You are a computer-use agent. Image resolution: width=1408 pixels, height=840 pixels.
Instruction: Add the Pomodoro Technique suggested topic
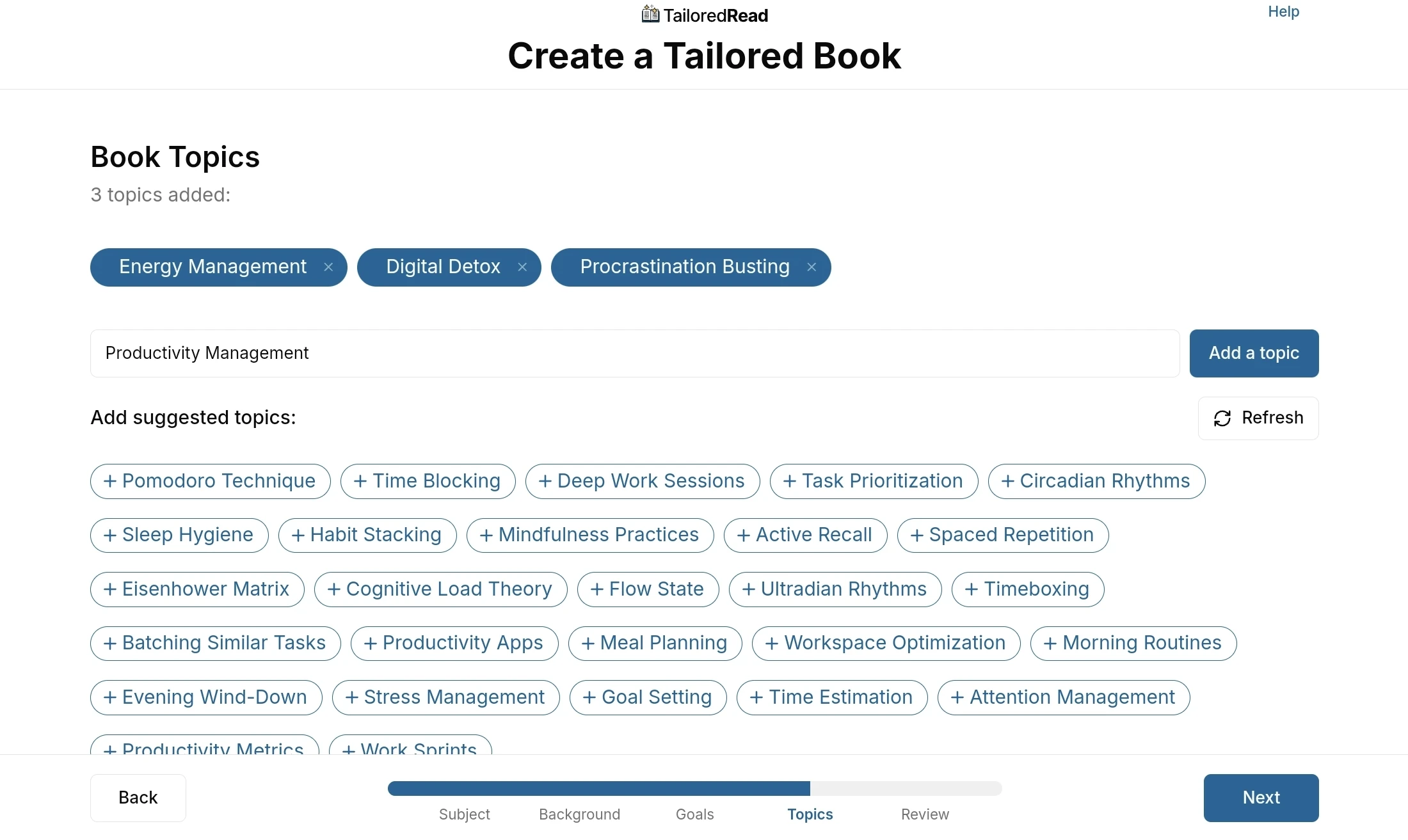point(210,481)
